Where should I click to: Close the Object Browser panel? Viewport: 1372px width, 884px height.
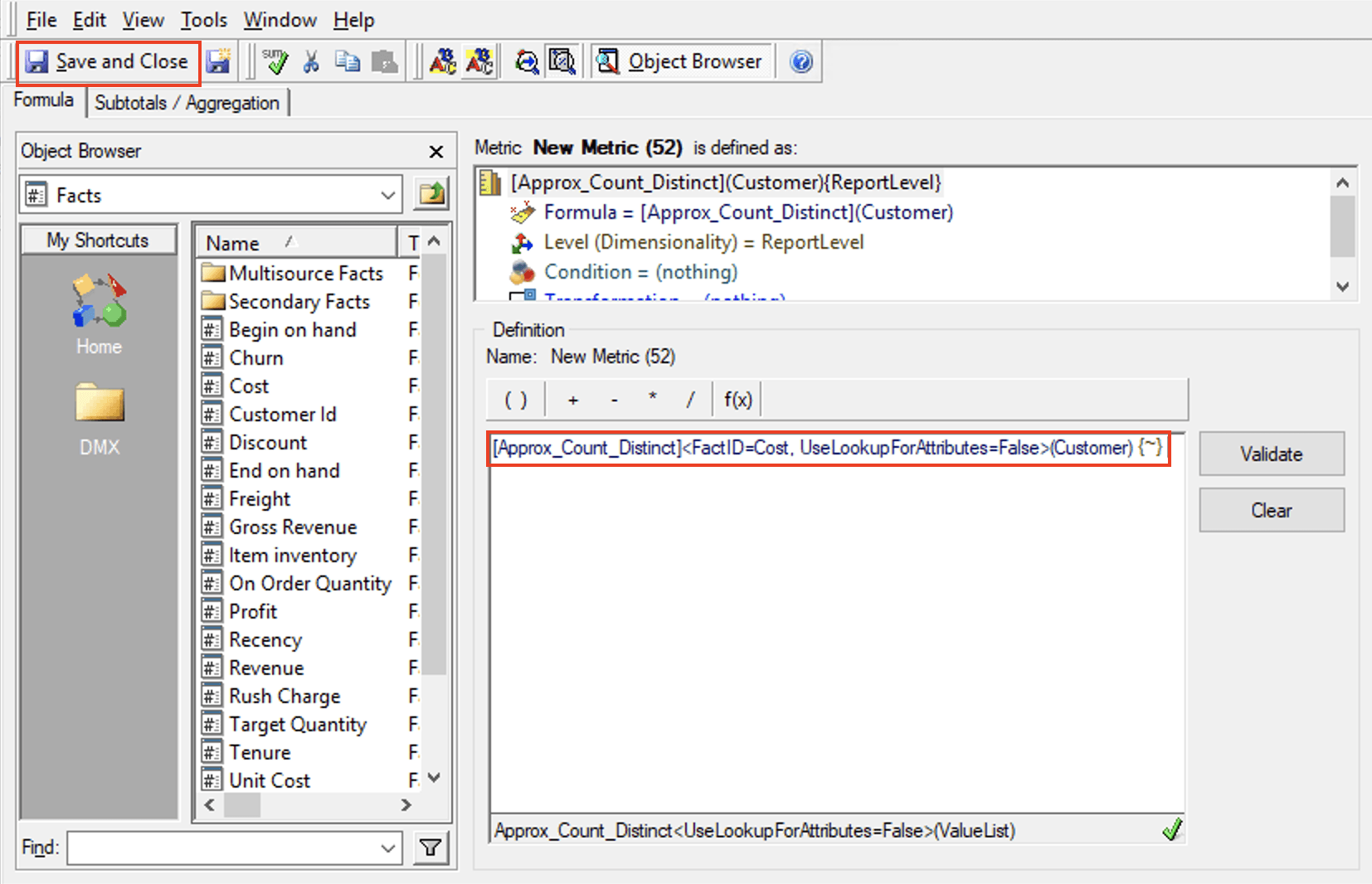[x=435, y=152]
